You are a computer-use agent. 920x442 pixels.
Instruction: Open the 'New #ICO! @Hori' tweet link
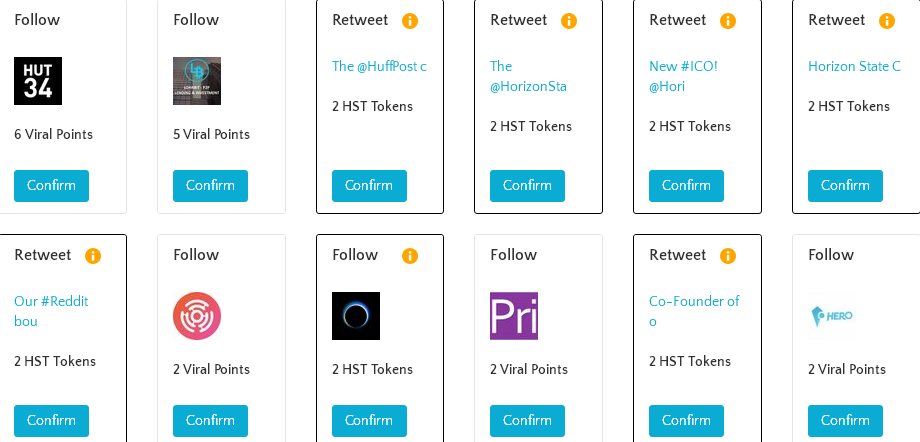[684, 76]
